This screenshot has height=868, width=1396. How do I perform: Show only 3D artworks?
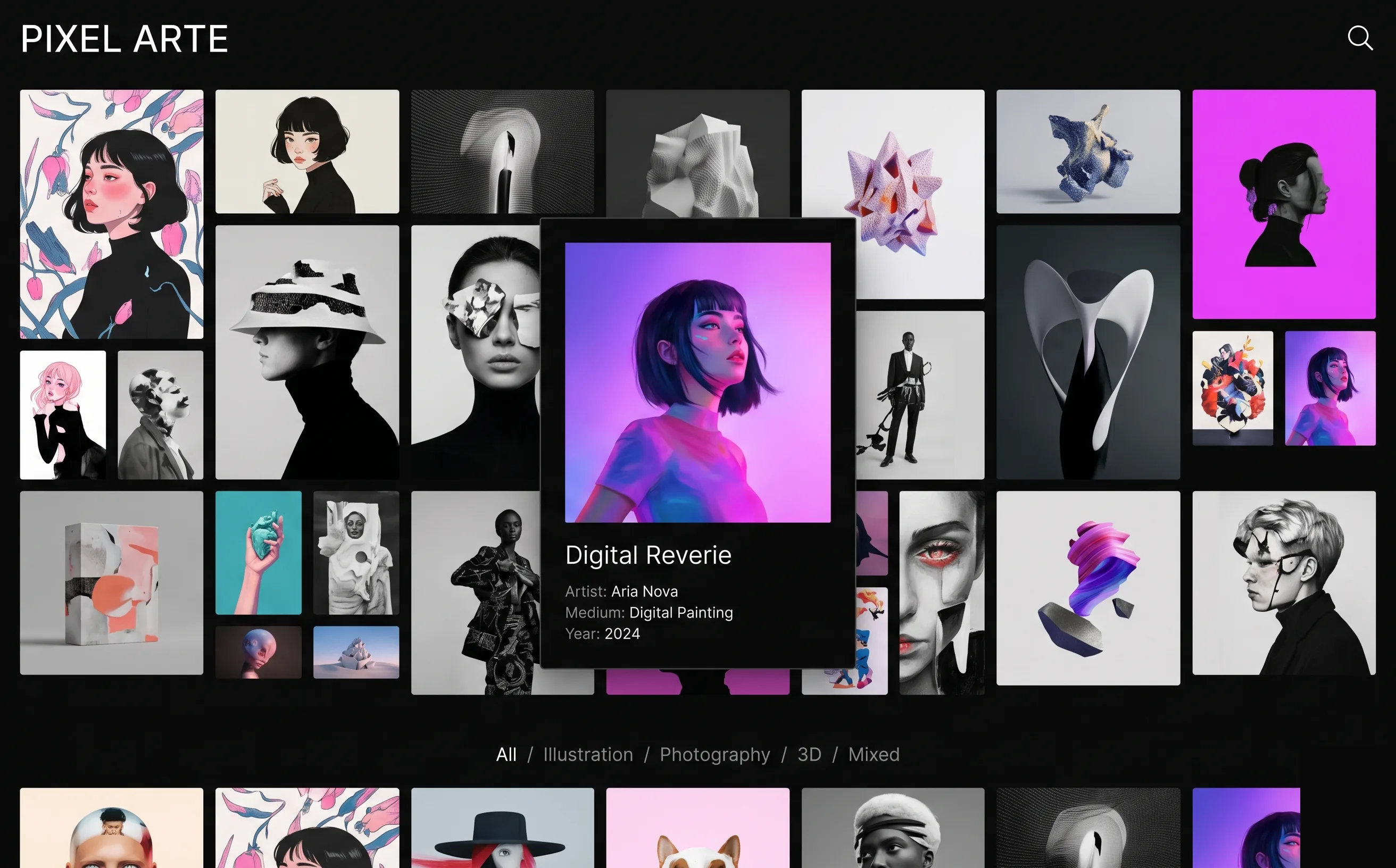(809, 754)
